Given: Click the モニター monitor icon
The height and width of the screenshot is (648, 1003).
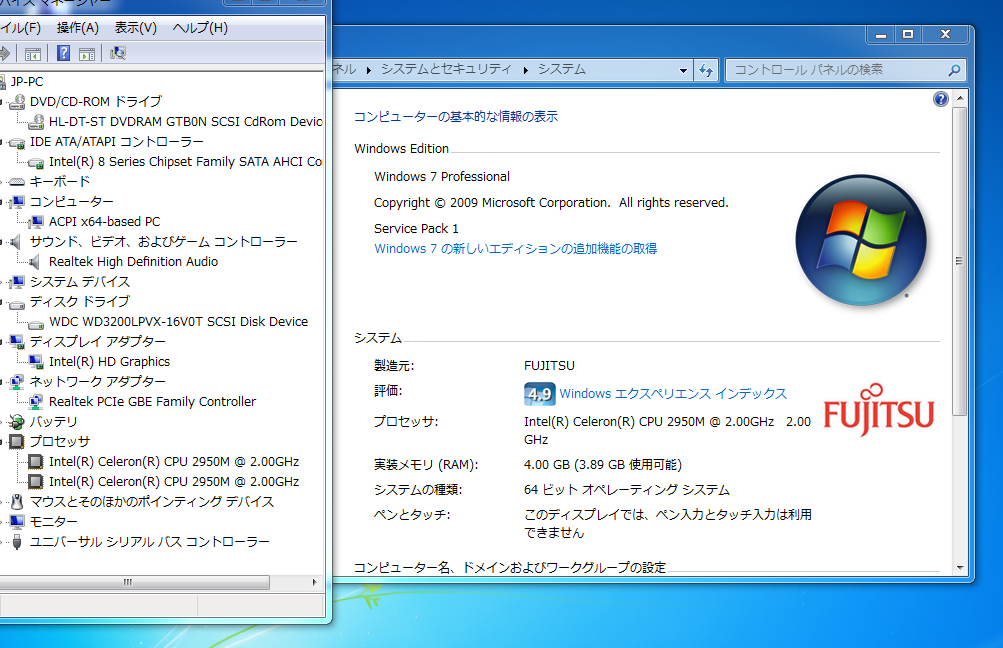Looking at the screenshot, I should coord(17,521).
